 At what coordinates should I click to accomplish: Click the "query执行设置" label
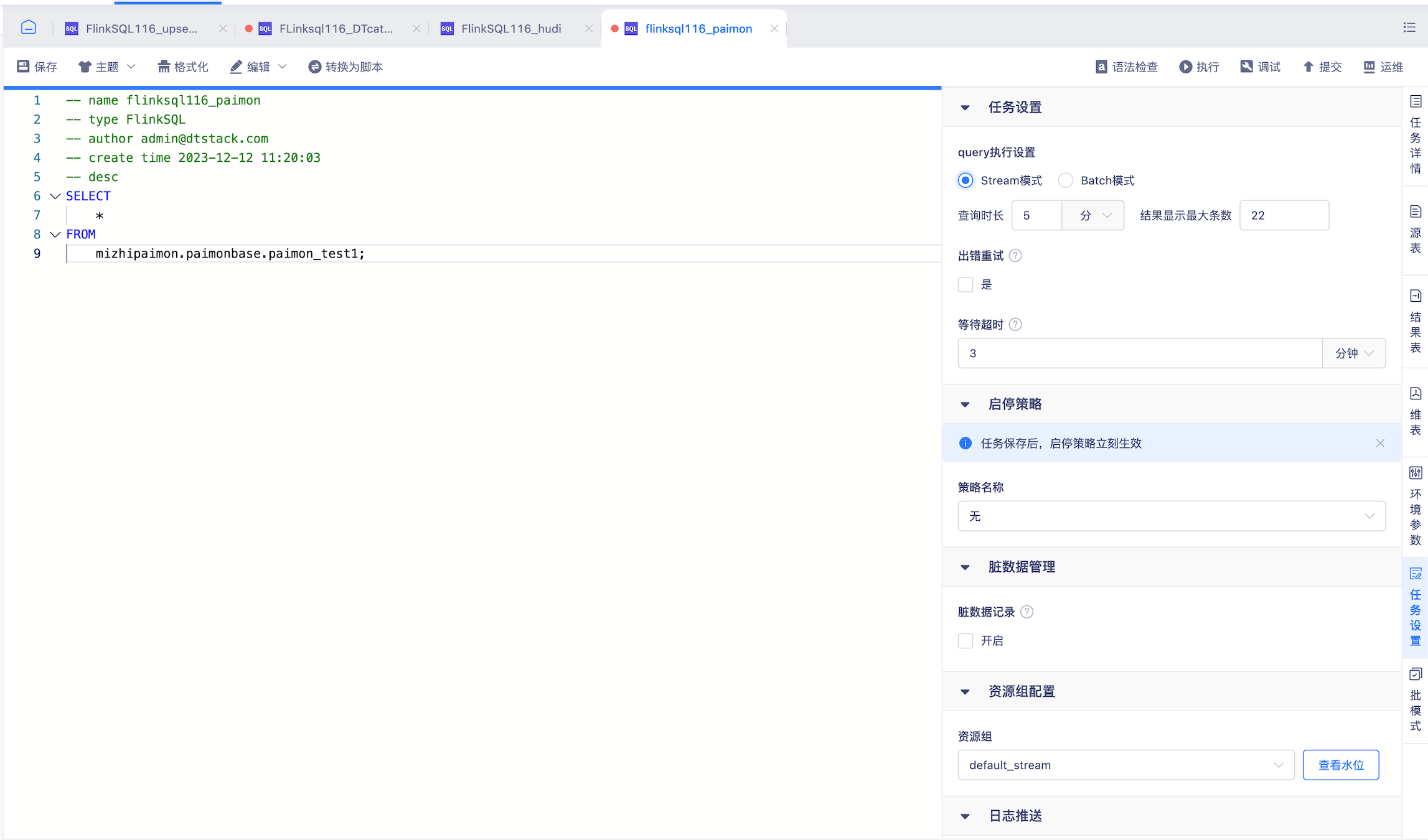coord(996,152)
